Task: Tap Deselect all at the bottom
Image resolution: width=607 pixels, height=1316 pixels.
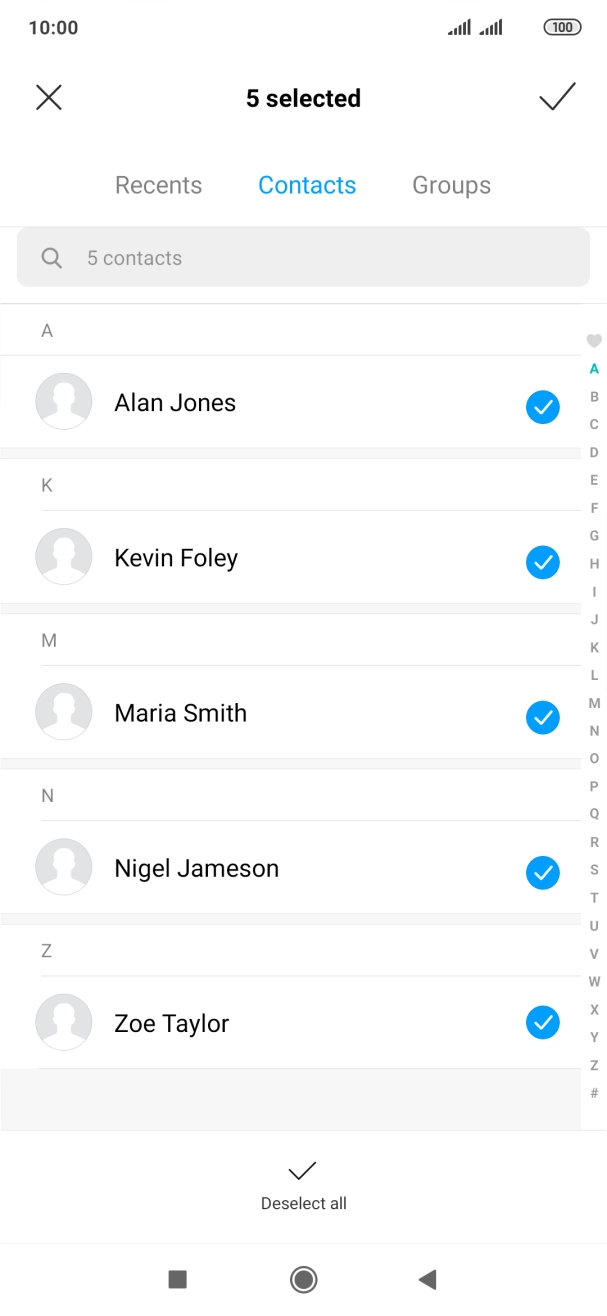Action: coord(303,1186)
